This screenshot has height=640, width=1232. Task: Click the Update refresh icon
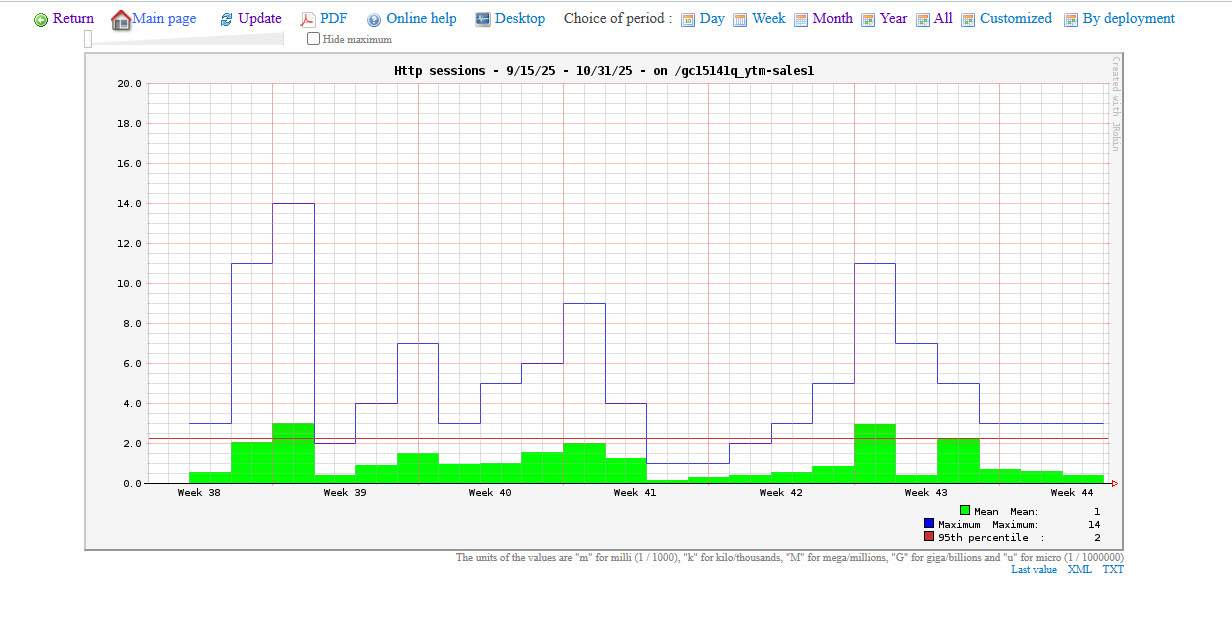(226, 20)
